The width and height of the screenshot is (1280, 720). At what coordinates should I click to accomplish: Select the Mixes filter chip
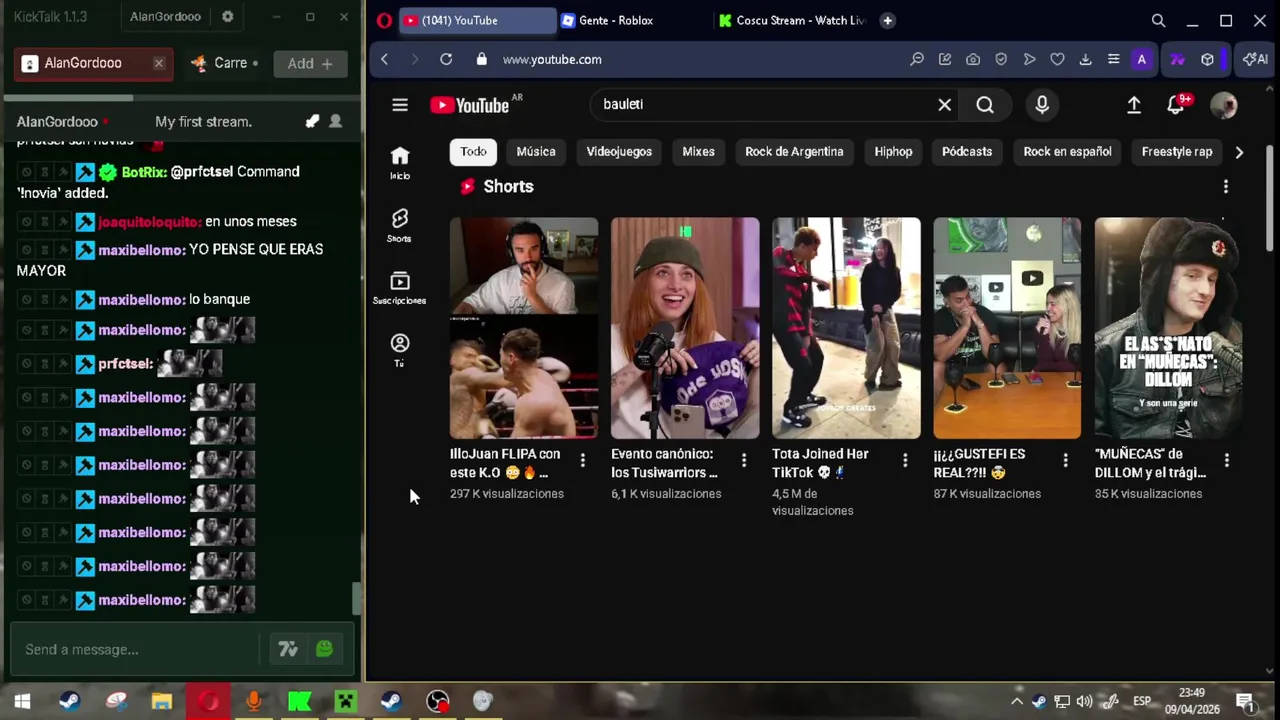(x=698, y=152)
